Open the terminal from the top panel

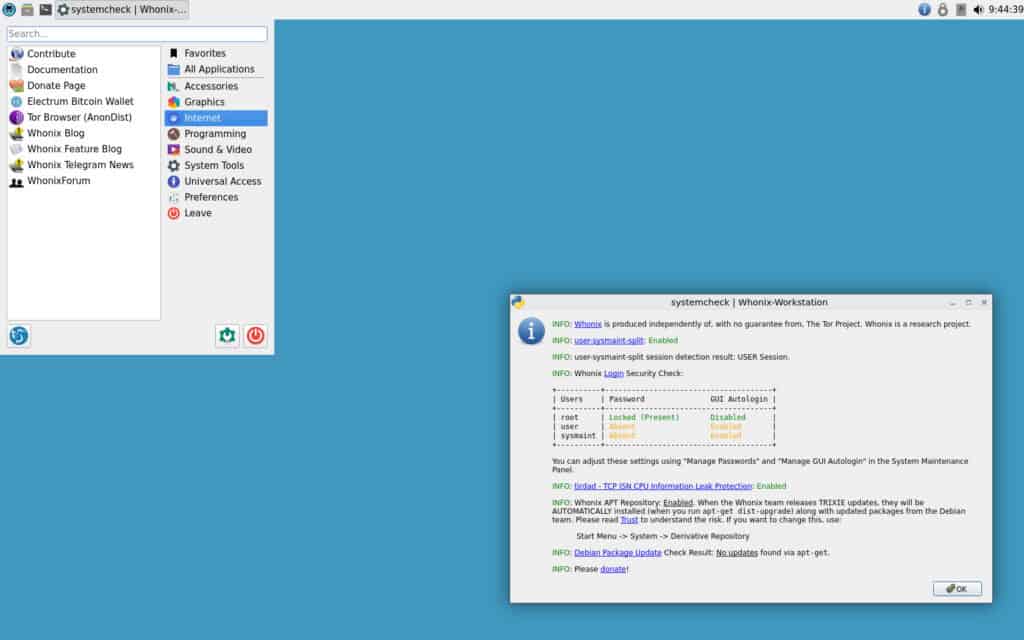click(44, 9)
